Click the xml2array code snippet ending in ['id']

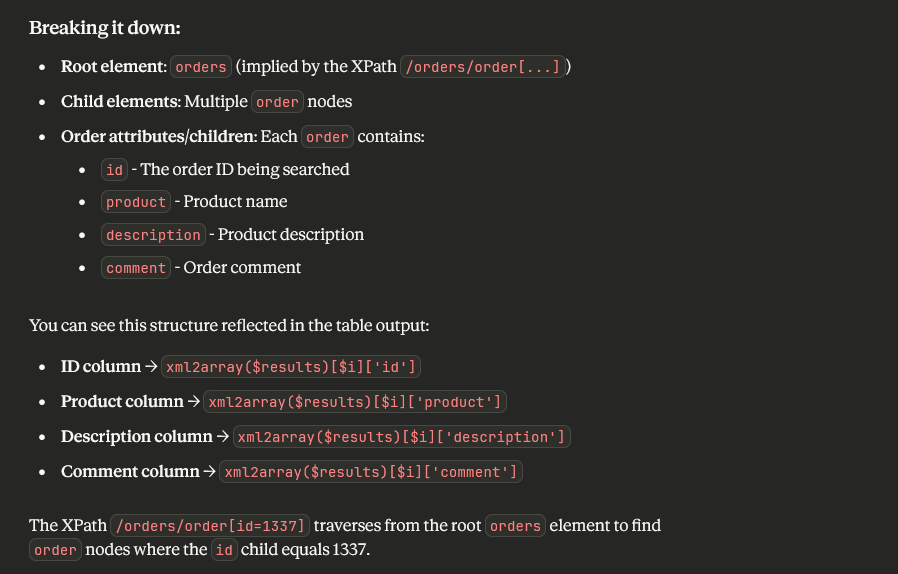point(290,367)
